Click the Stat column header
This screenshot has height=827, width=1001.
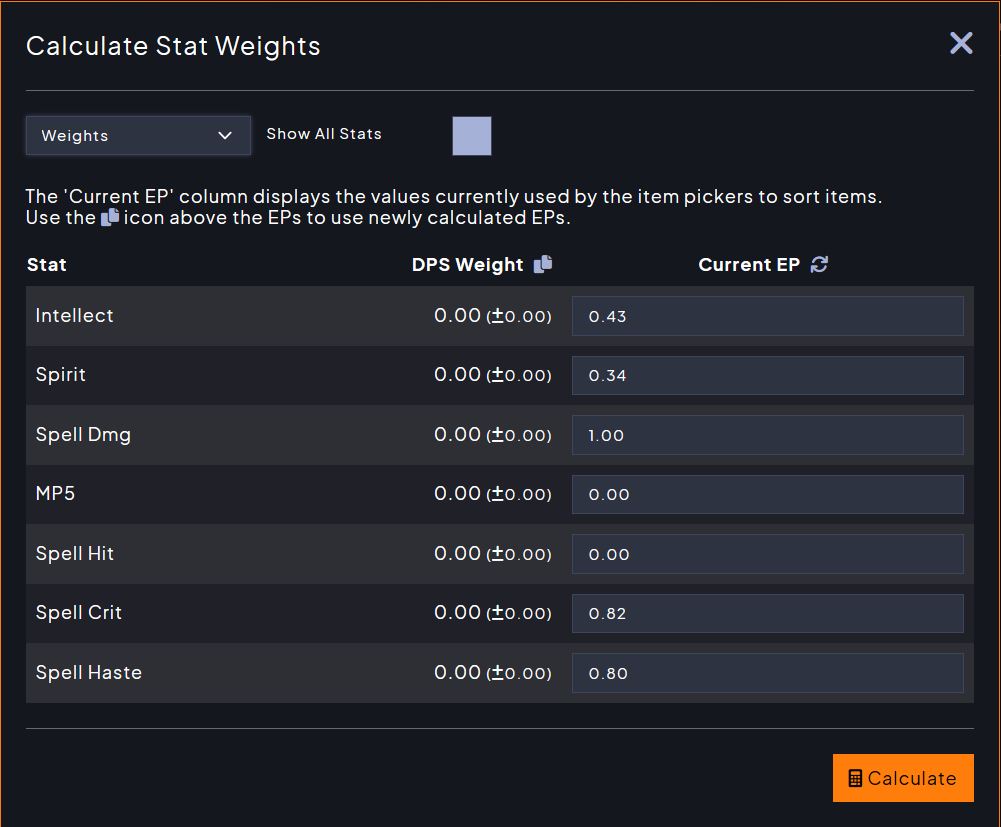tap(47, 264)
